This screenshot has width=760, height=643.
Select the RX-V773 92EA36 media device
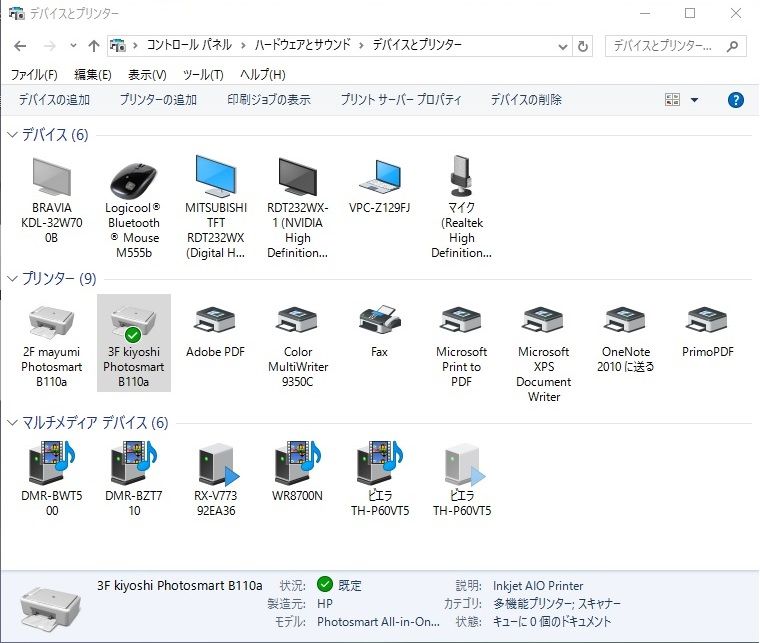point(219,466)
